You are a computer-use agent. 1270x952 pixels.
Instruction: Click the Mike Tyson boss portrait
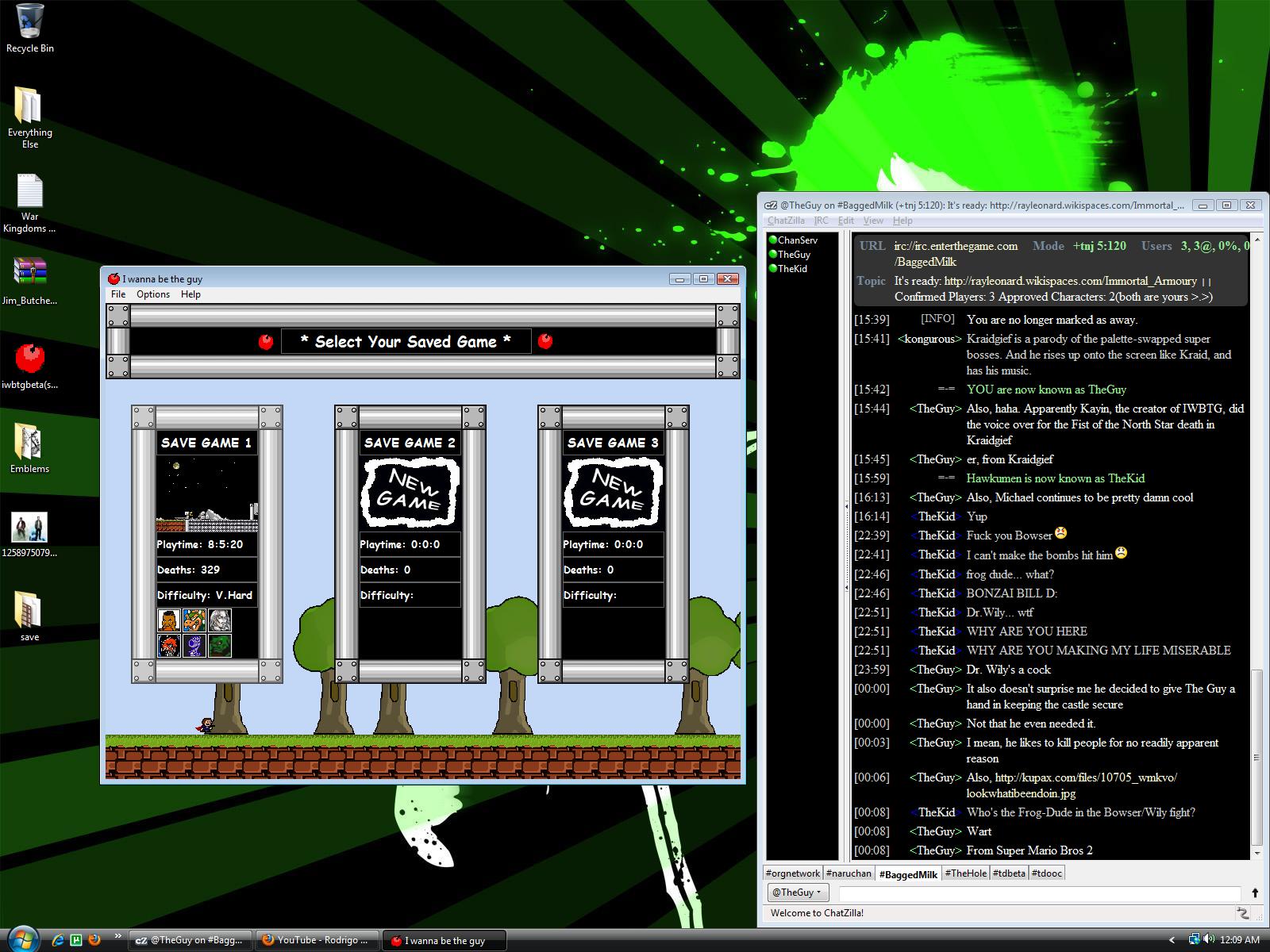tap(169, 620)
